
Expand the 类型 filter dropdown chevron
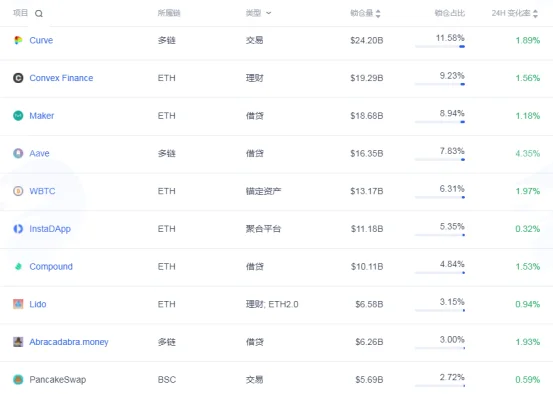click(269, 13)
